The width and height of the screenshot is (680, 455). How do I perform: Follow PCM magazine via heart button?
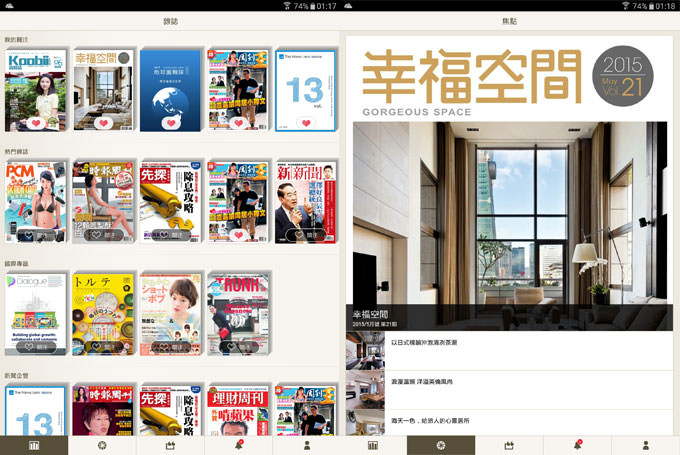pyautogui.click(x=36, y=236)
